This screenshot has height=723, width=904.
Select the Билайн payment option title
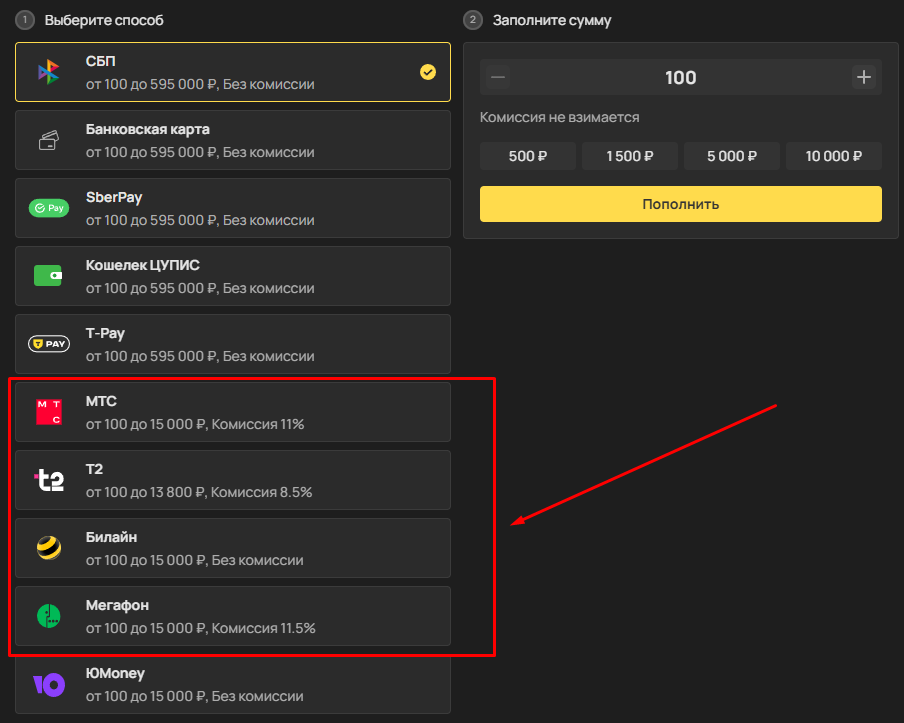[x=111, y=537]
